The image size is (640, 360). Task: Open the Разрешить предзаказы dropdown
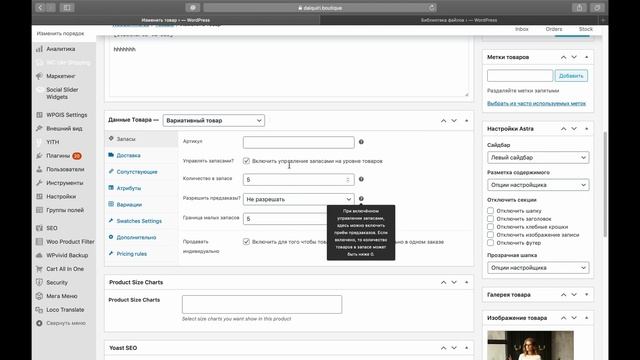click(x=298, y=199)
